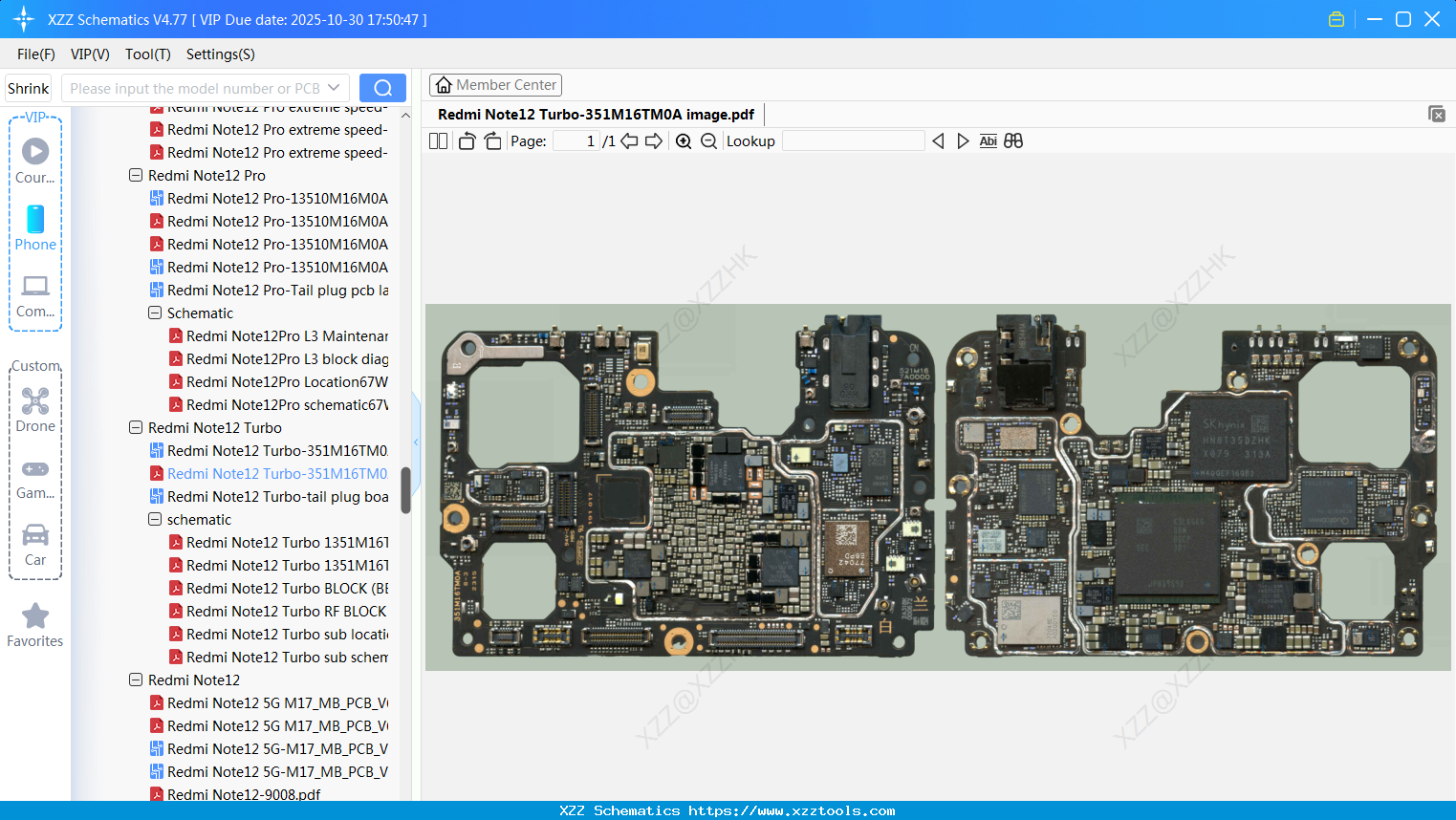Rotate the PCB image clockwise
1456x820 pixels.
point(492,140)
